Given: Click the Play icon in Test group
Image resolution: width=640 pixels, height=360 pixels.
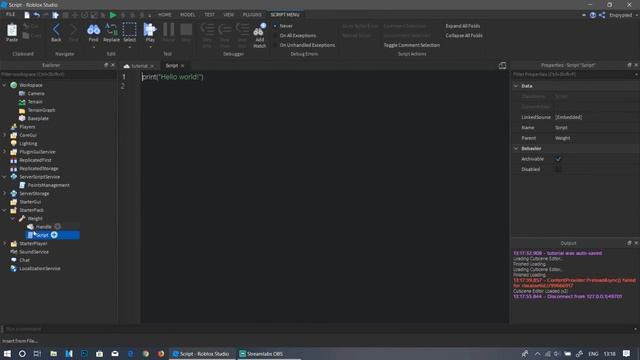Looking at the screenshot, I should pyautogui.click(x=150, y=30).
